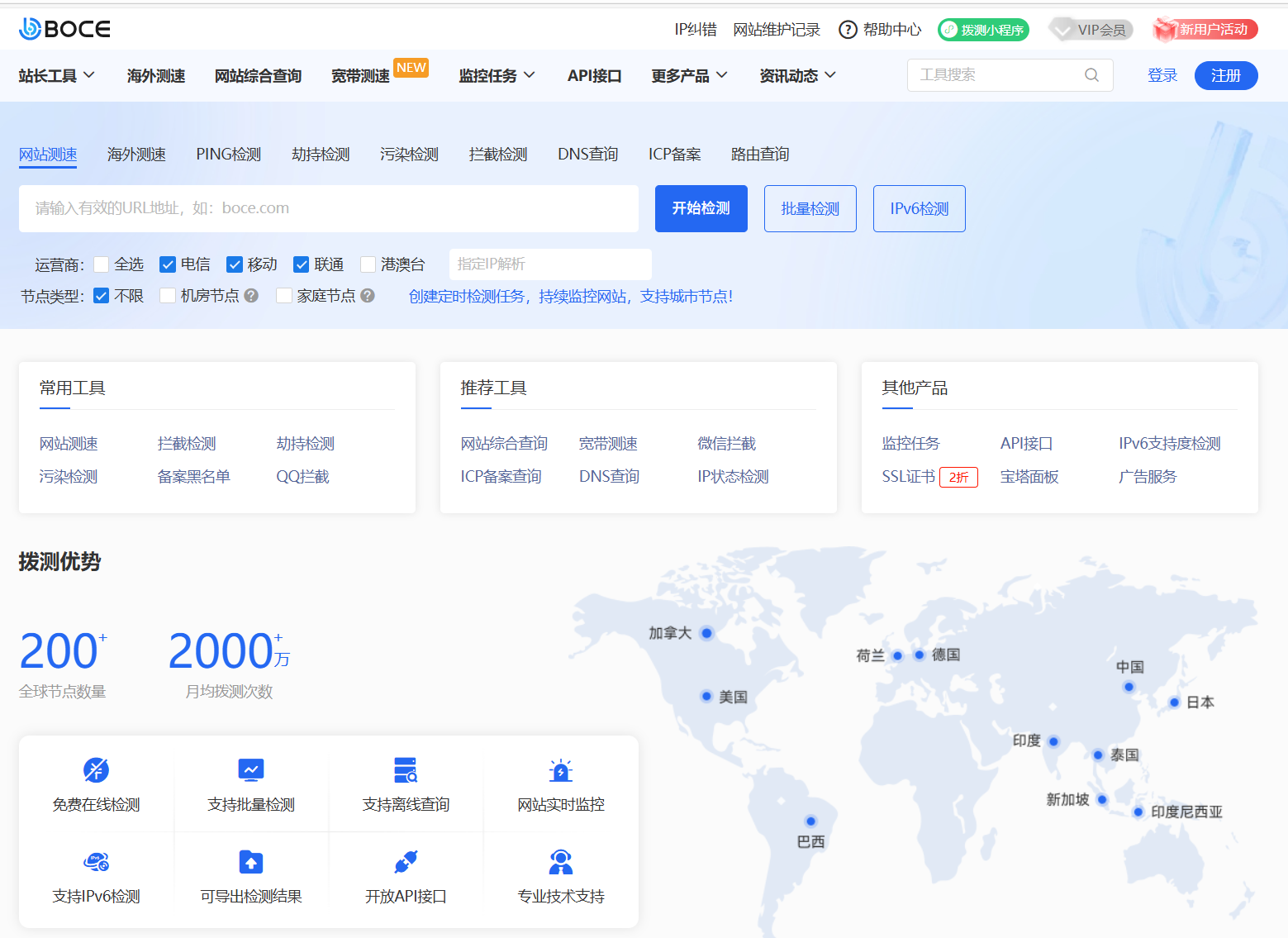1288x938 pixels.
Task: Open 帮助中心 via the question mark icon
Action: tap(848, 29)
